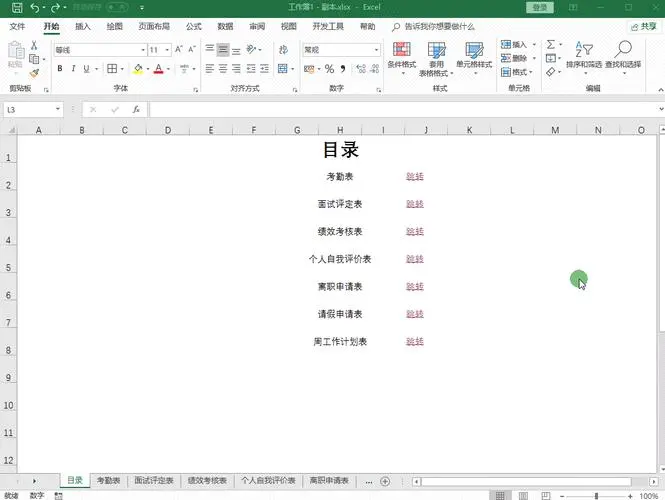Toggle Underline formatting
Viewport: 665px width, 500px height.
[87, 68]
